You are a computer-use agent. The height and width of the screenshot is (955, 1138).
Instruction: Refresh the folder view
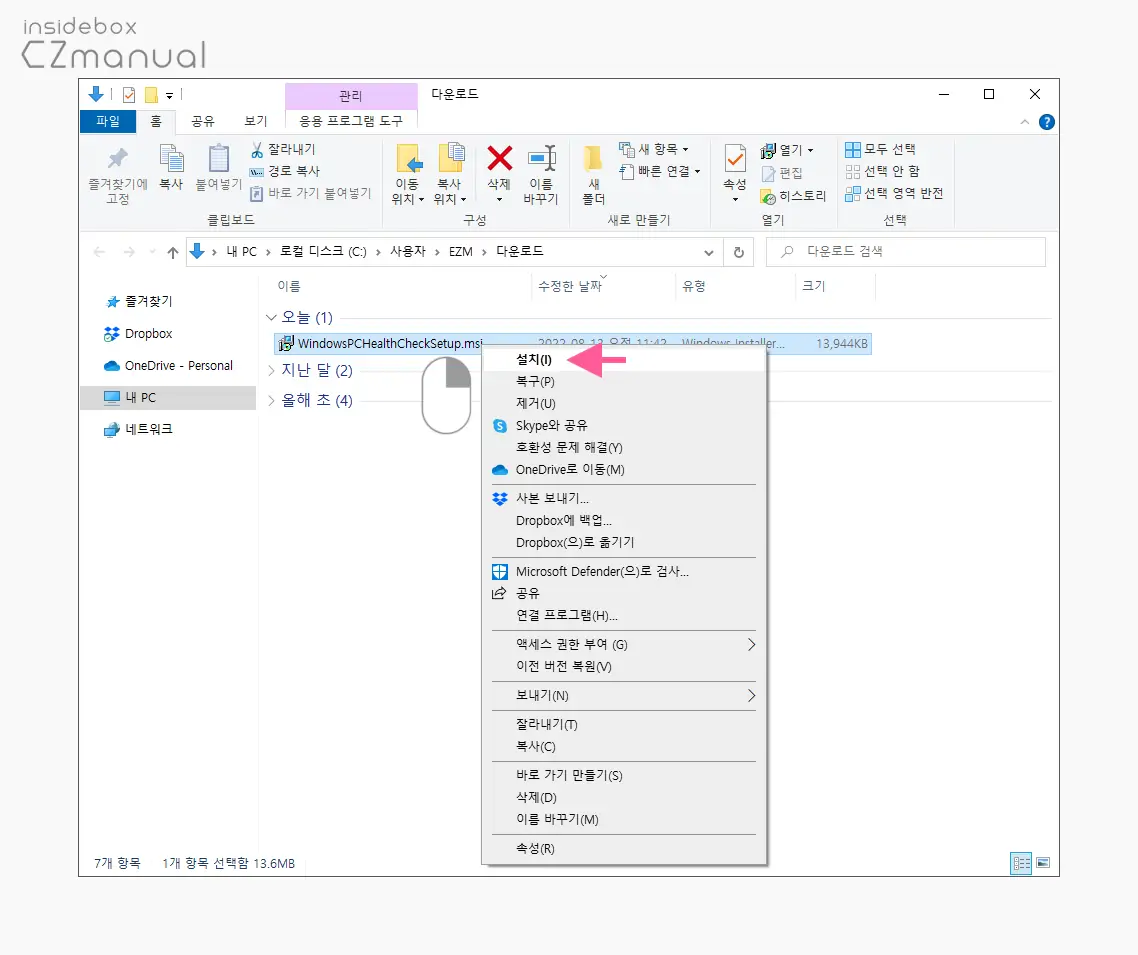point(739,253)
